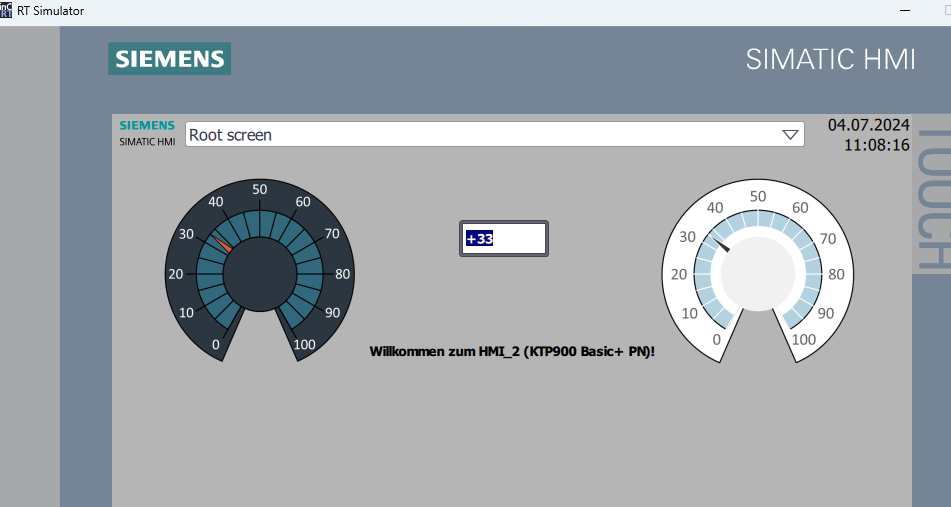Click the RT Simulator title bar icon
951x507 pixels.
[5, 9]
